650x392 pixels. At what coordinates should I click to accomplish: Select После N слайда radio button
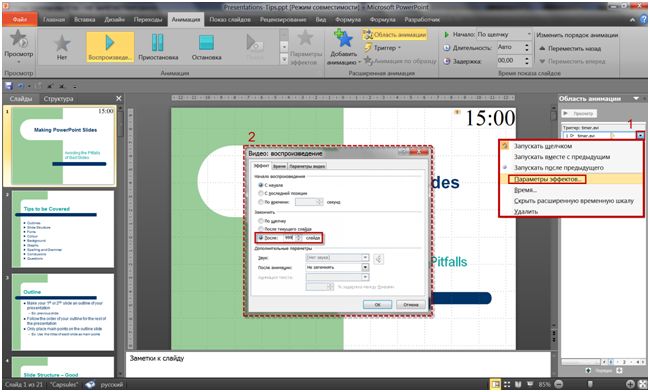tap(261, 238)
